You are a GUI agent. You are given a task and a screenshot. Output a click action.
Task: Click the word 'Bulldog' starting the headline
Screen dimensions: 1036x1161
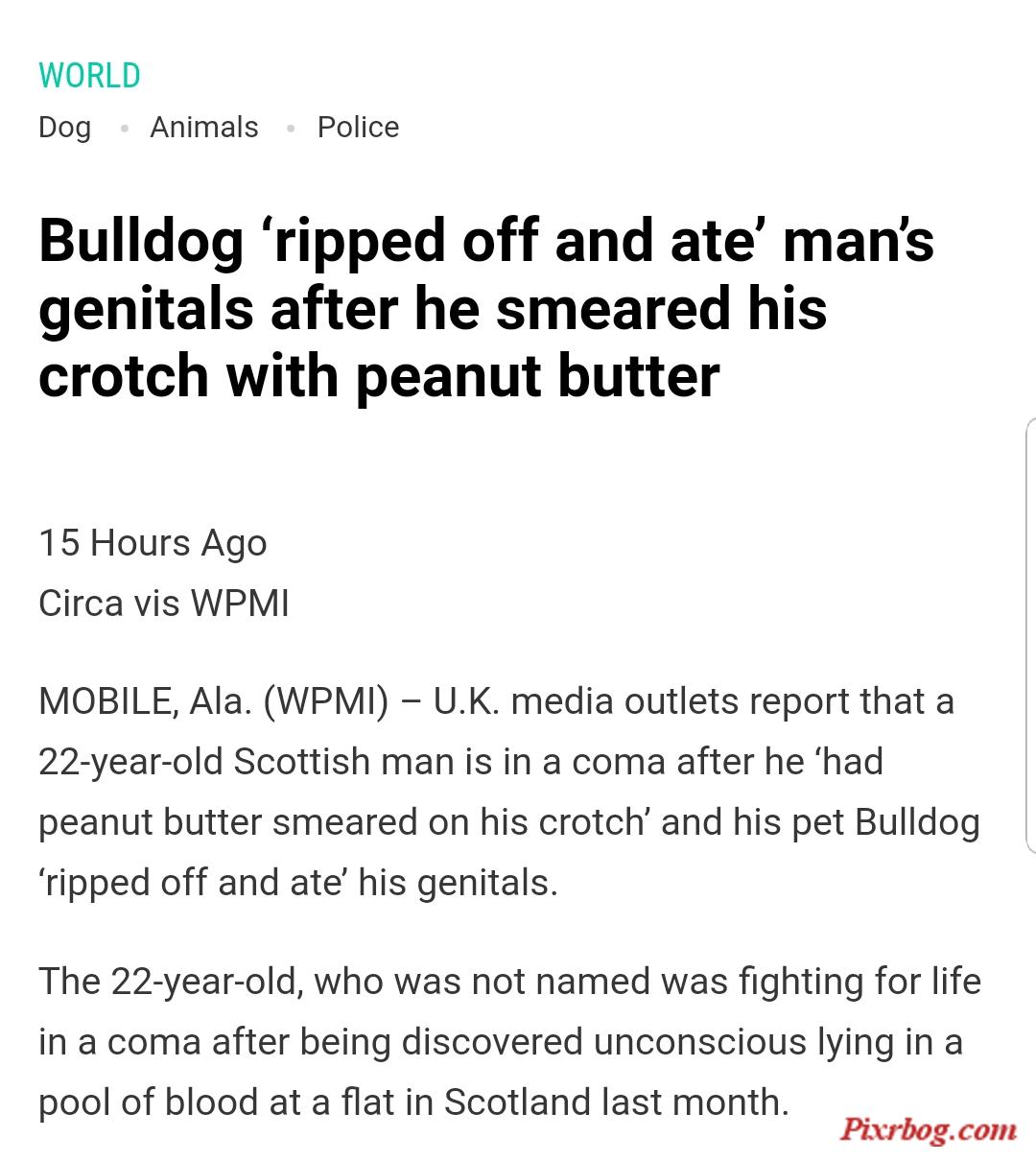[x=141, y=242]
